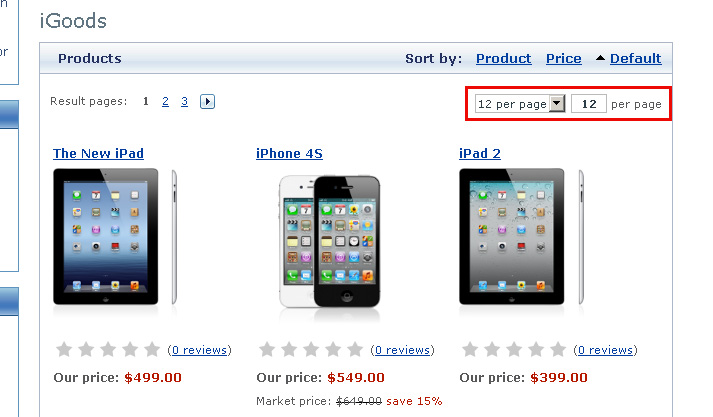Click the next results page arrow icon
This screenshot has height=417, width=713.
click(x=207, y=101)
